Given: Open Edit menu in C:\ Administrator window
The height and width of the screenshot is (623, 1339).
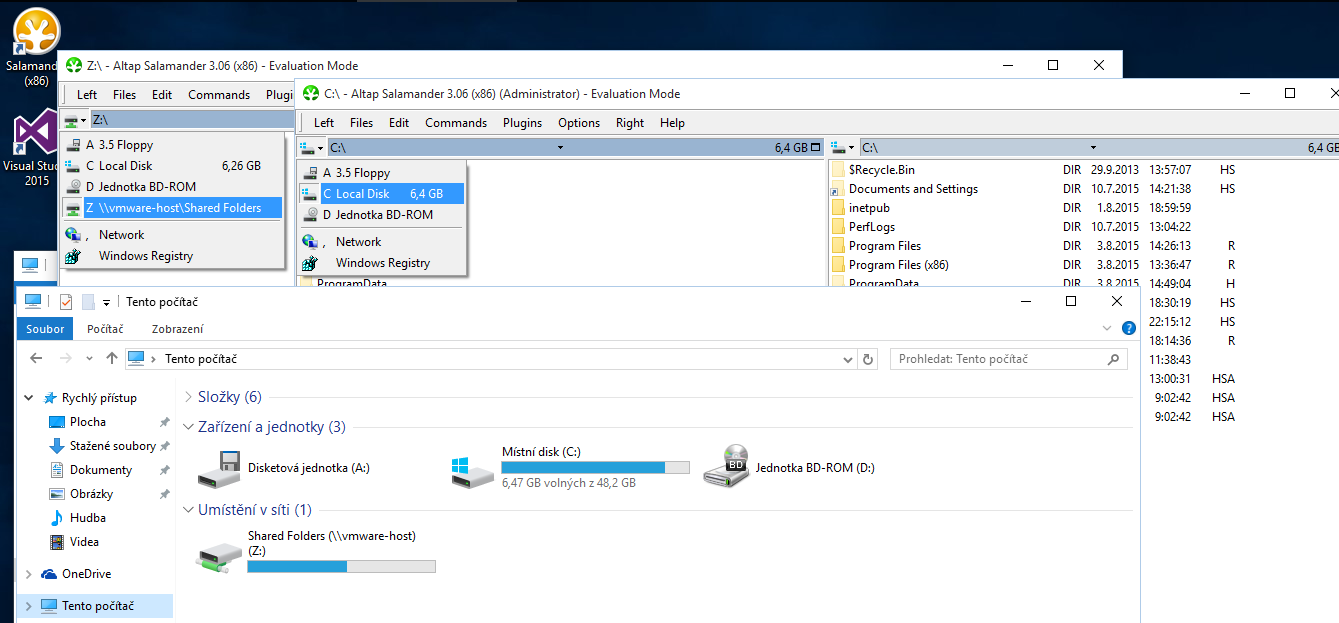Looking at the screenshot, I should coord(399,123).
